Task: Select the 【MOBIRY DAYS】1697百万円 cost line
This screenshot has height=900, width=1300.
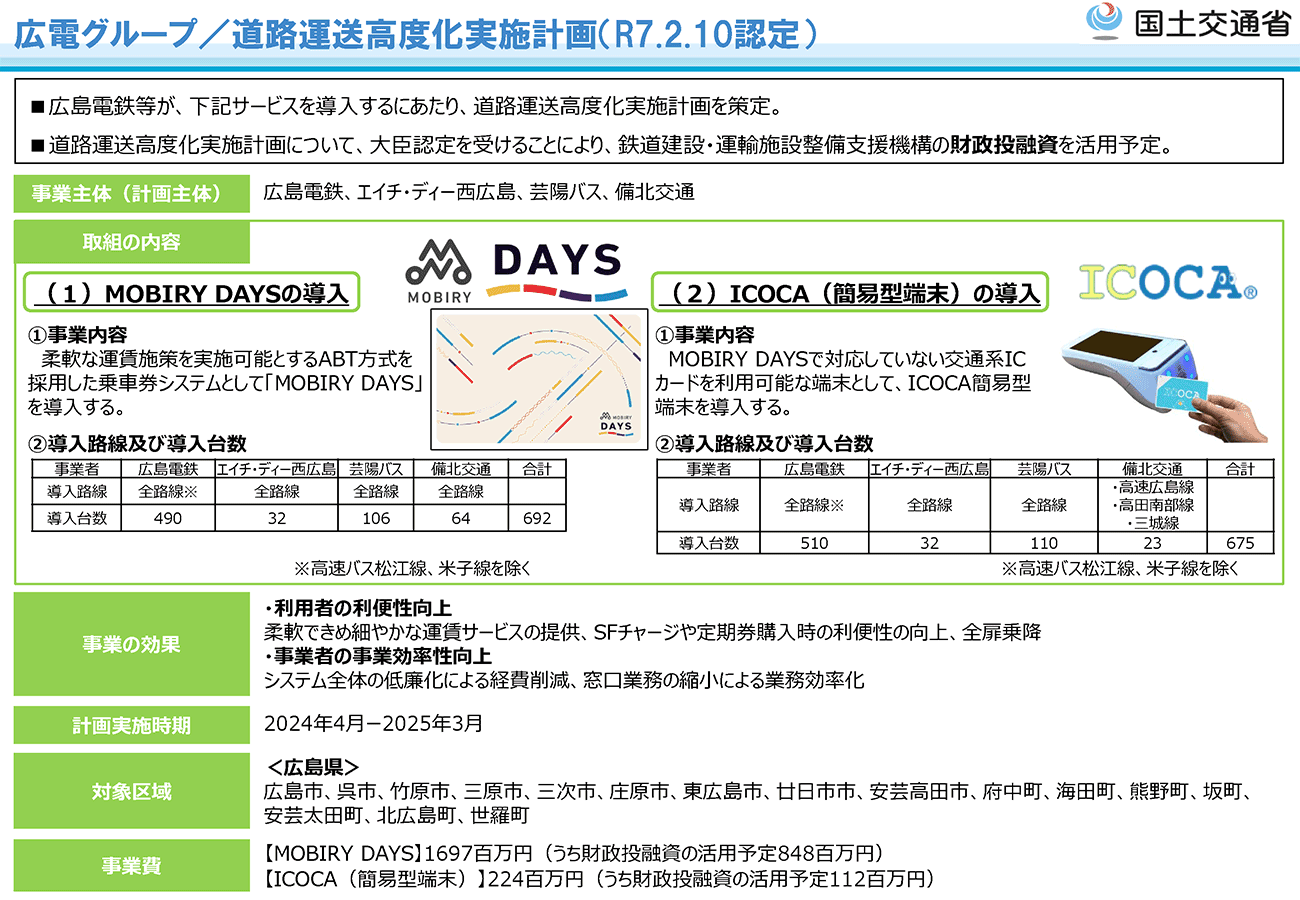Action: [575, 854]
